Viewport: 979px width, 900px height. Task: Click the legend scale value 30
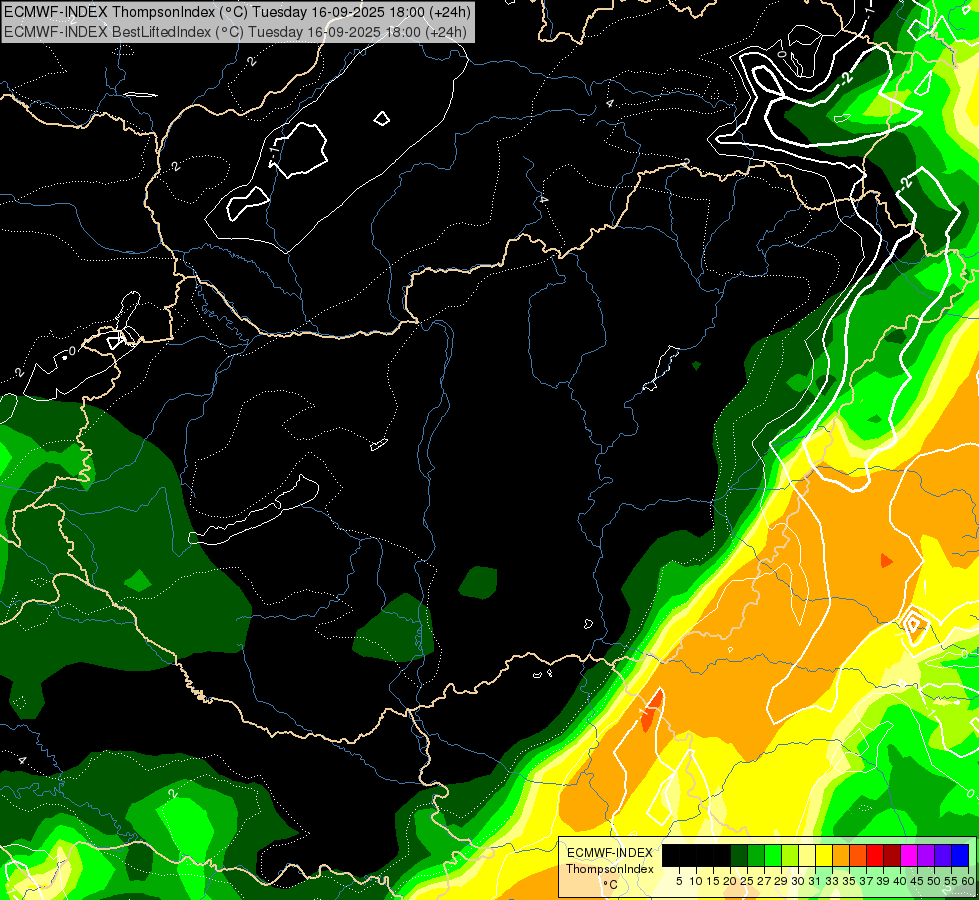(798, 881)
